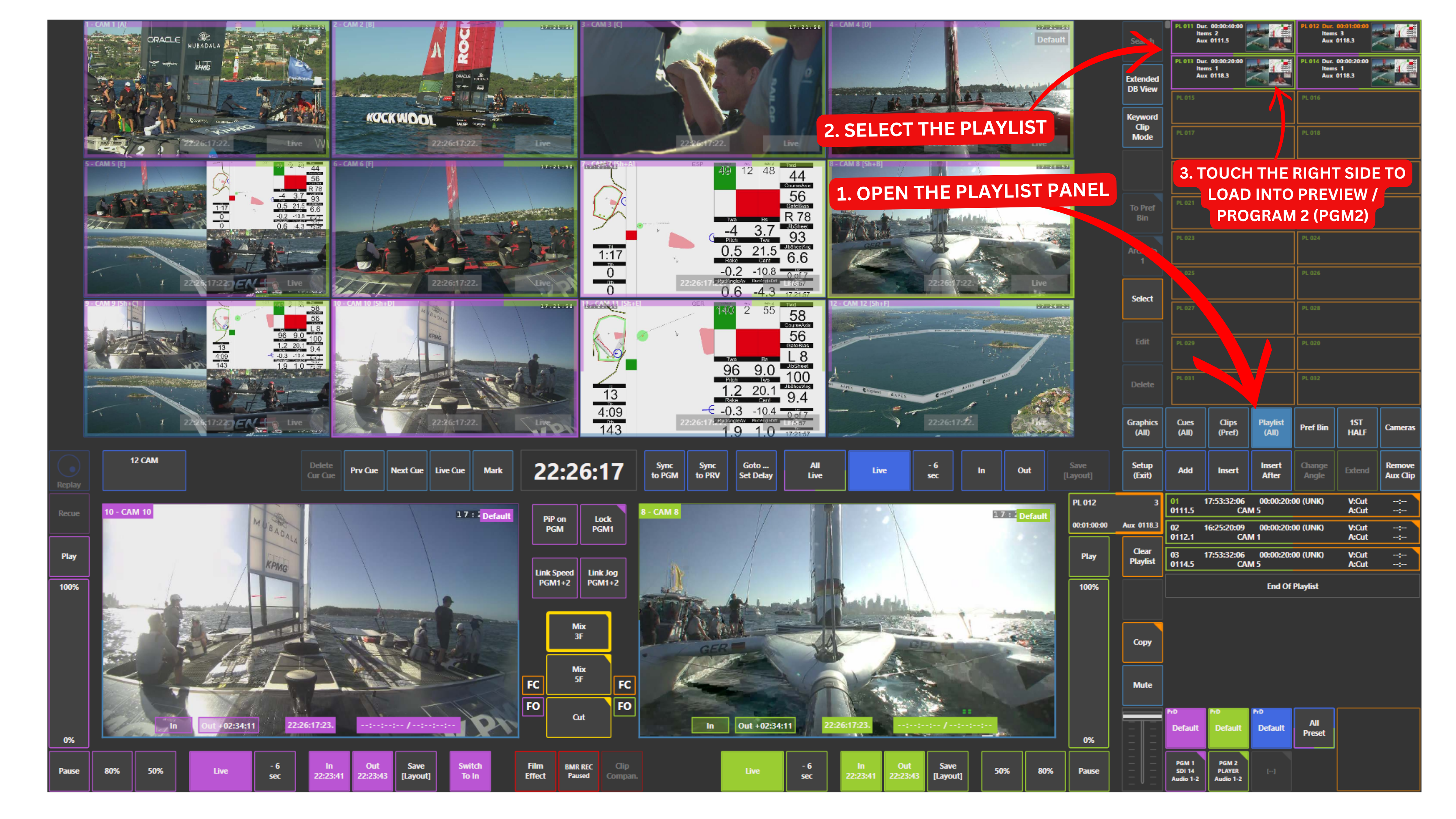Open the Clips (Pref) tab
1456x819 pixels.
[1228, 427]
